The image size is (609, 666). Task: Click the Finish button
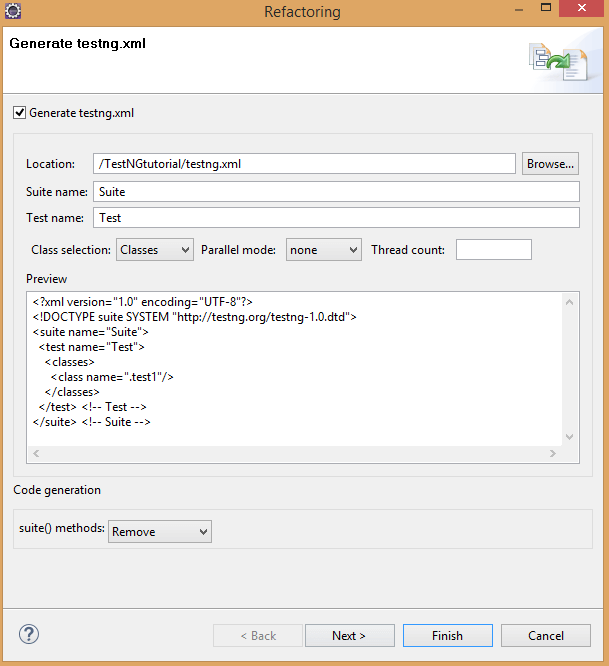pos(448,635)
